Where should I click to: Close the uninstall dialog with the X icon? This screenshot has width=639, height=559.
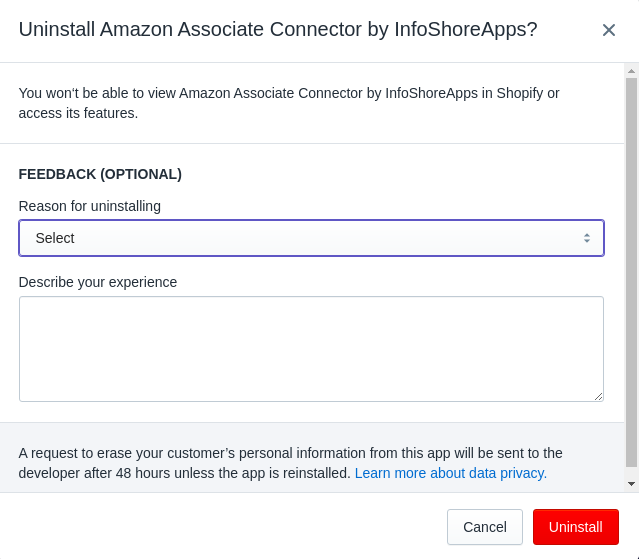point(608,30)
